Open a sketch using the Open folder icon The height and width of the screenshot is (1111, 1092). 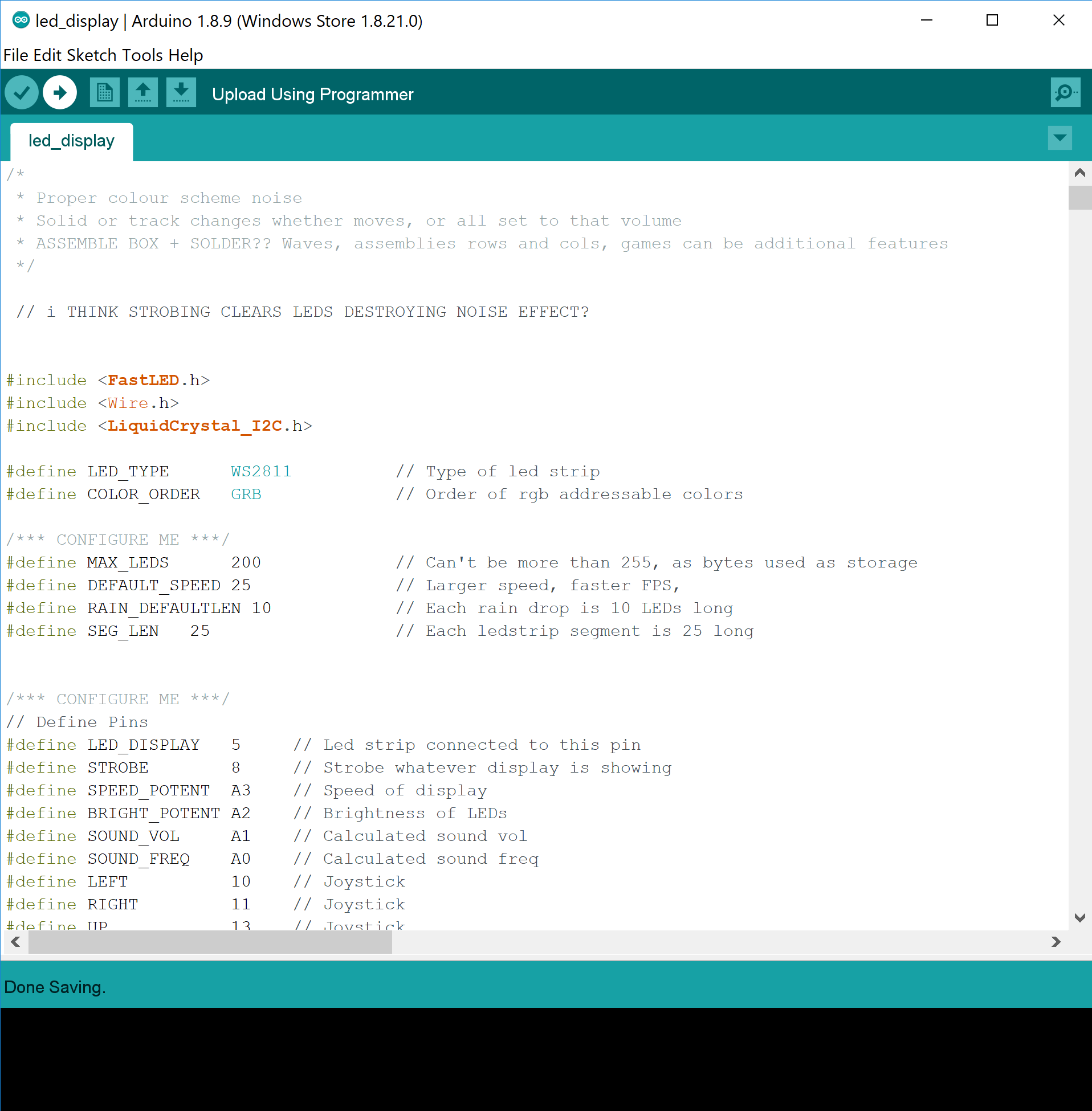pos(143,92)
